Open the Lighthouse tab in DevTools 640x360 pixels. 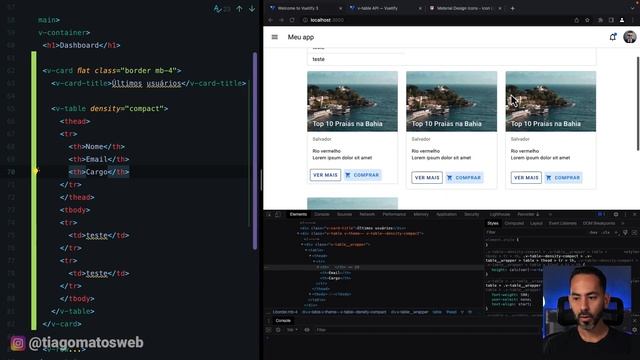coord(500,214)
